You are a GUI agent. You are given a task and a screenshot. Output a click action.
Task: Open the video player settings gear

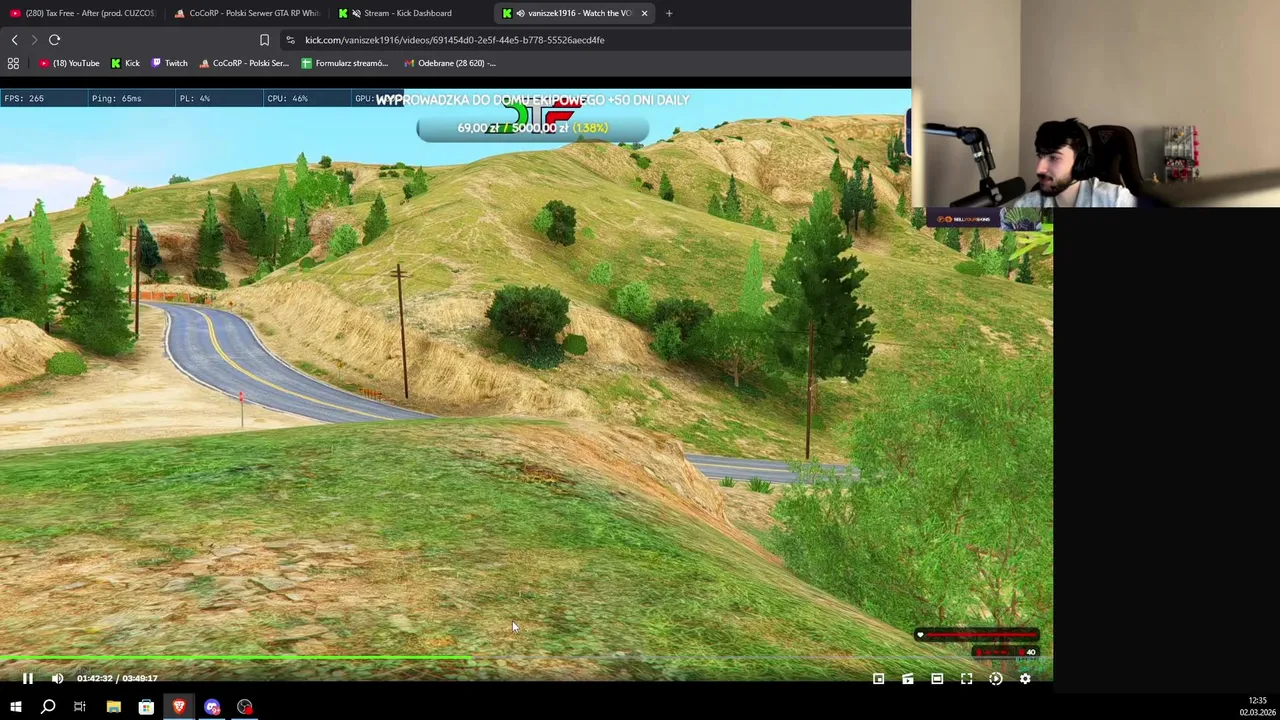click(x=1025, y=679)
